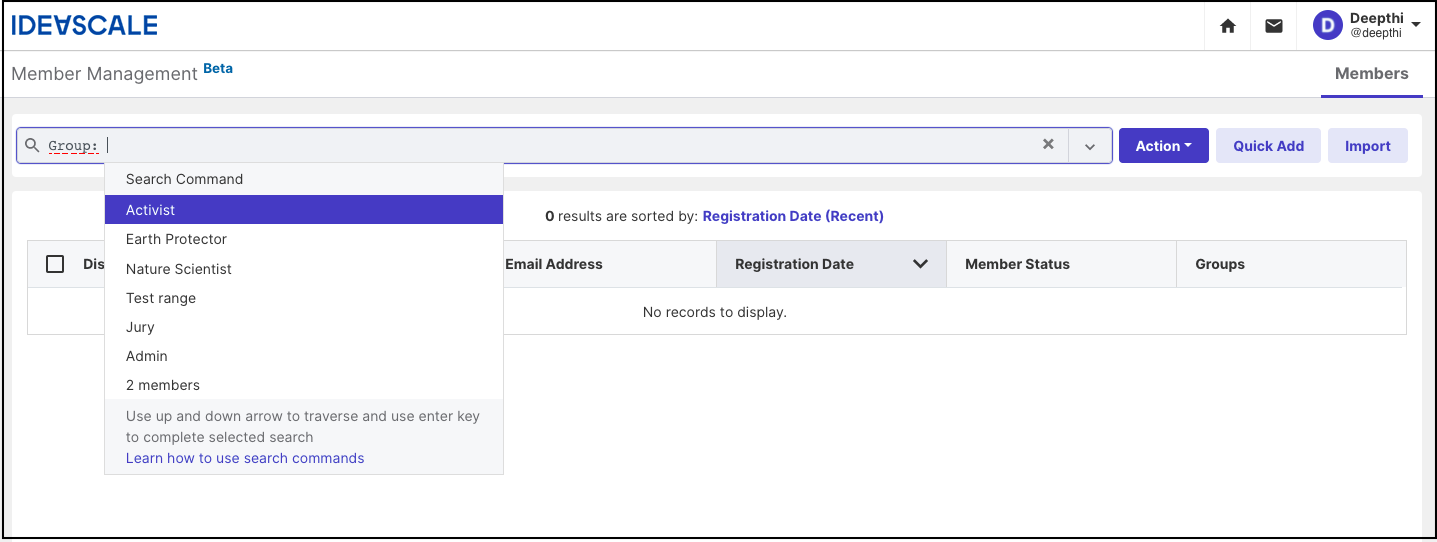Click the Quick Add button
This screenshot has height=542, width=1437.
coord(1268,146)
